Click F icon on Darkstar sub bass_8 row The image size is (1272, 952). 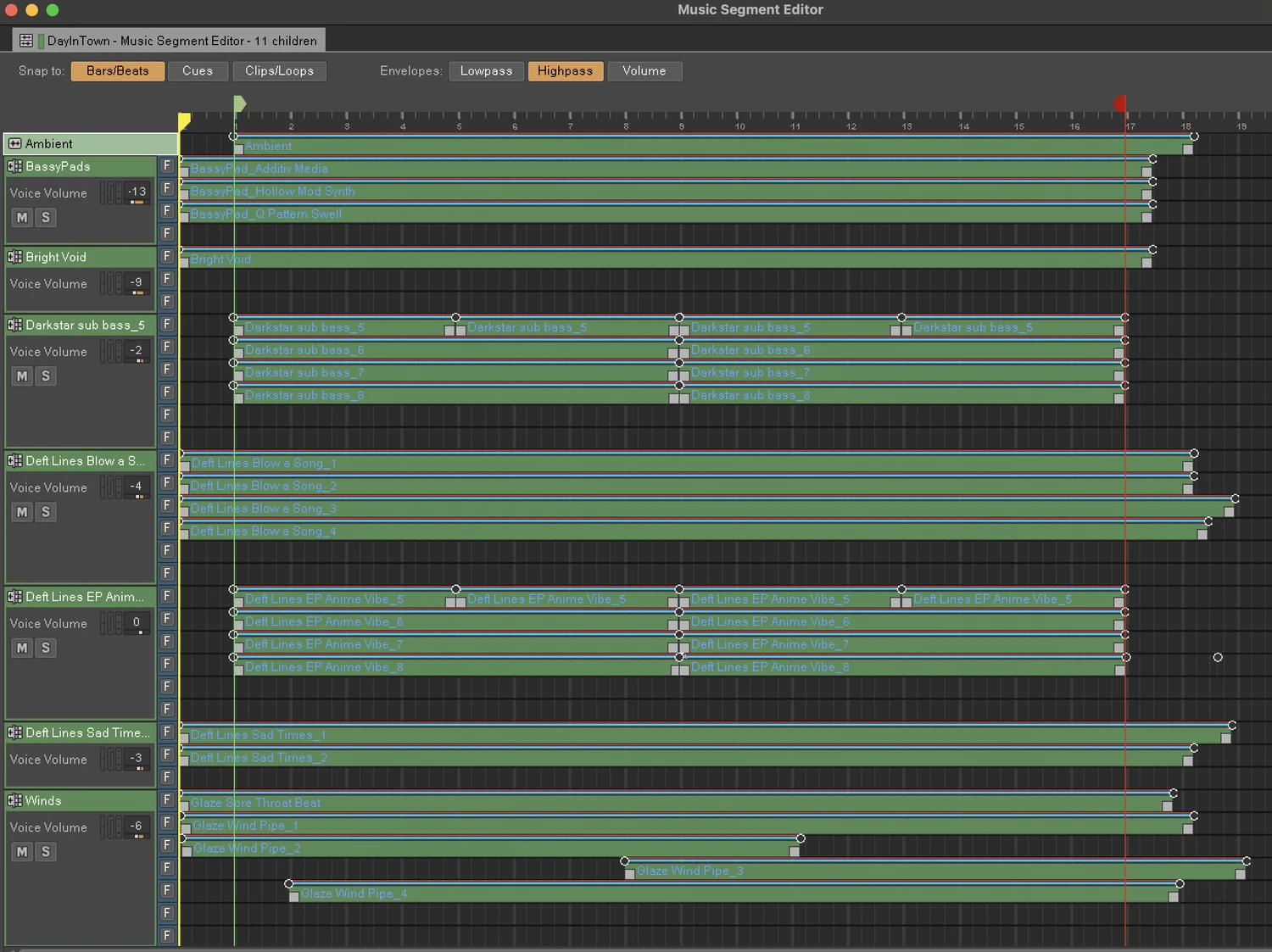tap(167, 392)
